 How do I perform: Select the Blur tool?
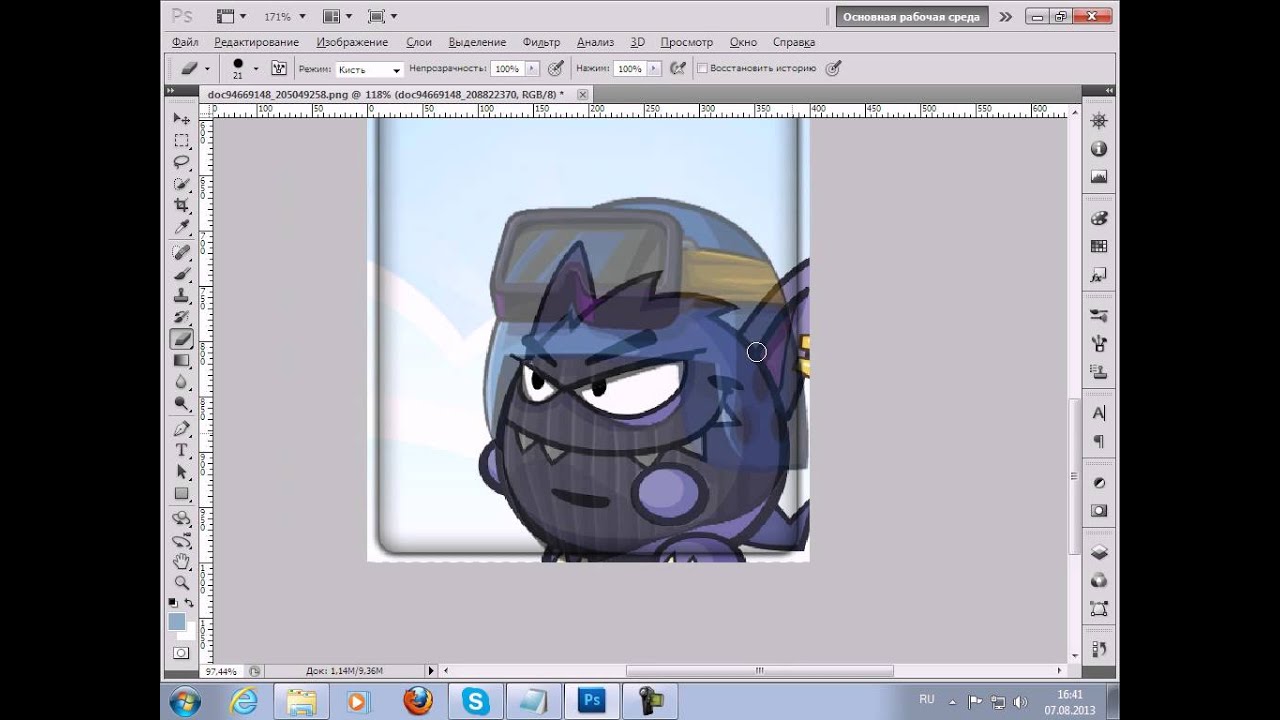tap(181, 381)
